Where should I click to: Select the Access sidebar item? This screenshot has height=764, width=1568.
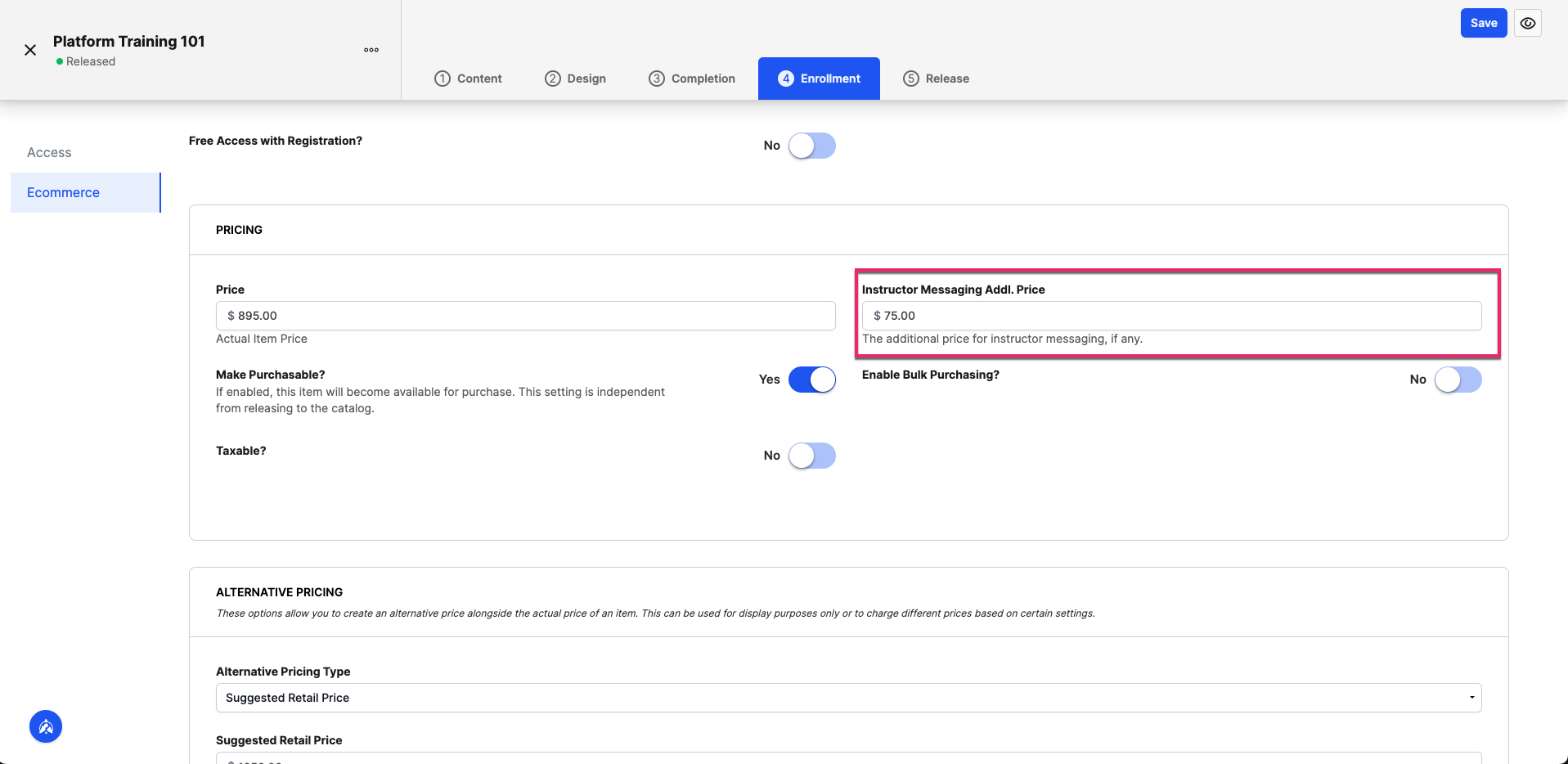[49, 152]
